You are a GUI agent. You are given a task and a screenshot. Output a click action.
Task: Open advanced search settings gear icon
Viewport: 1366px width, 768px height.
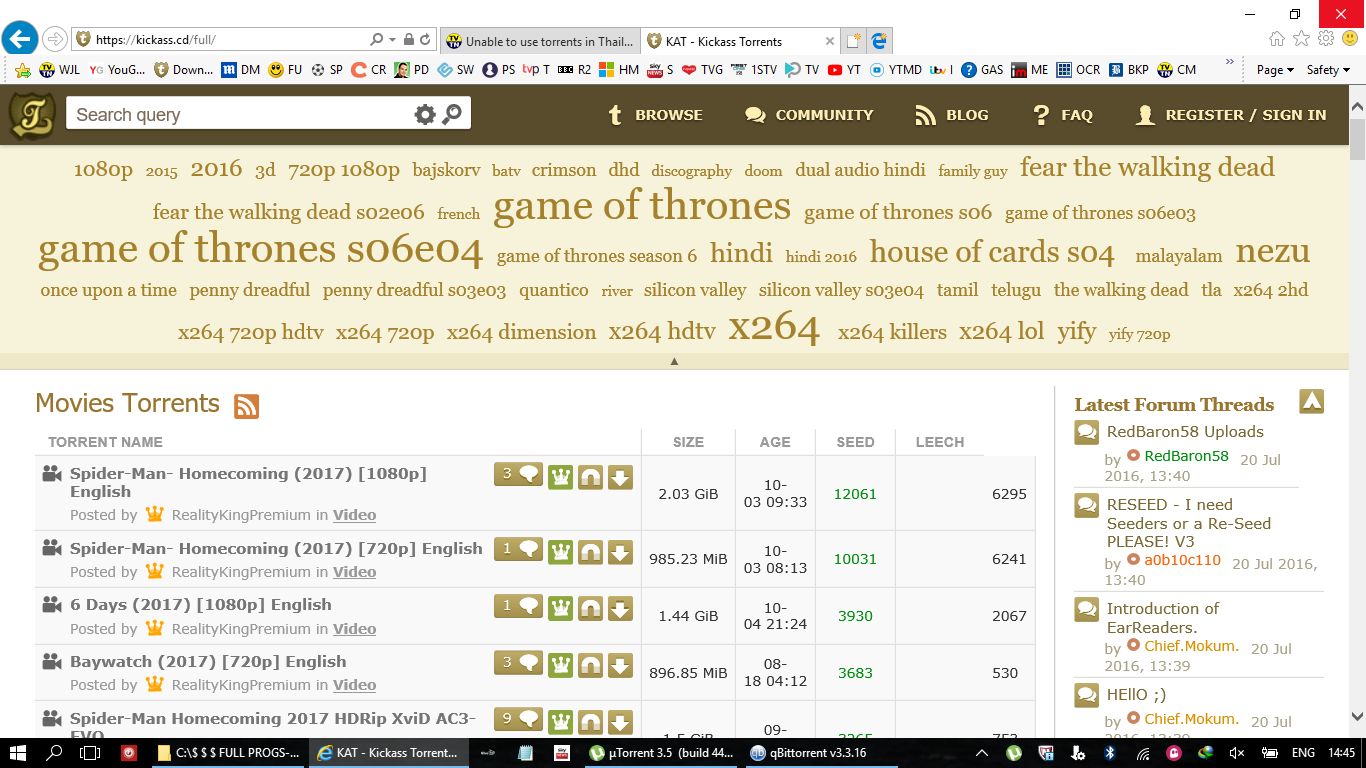(425, 115)
